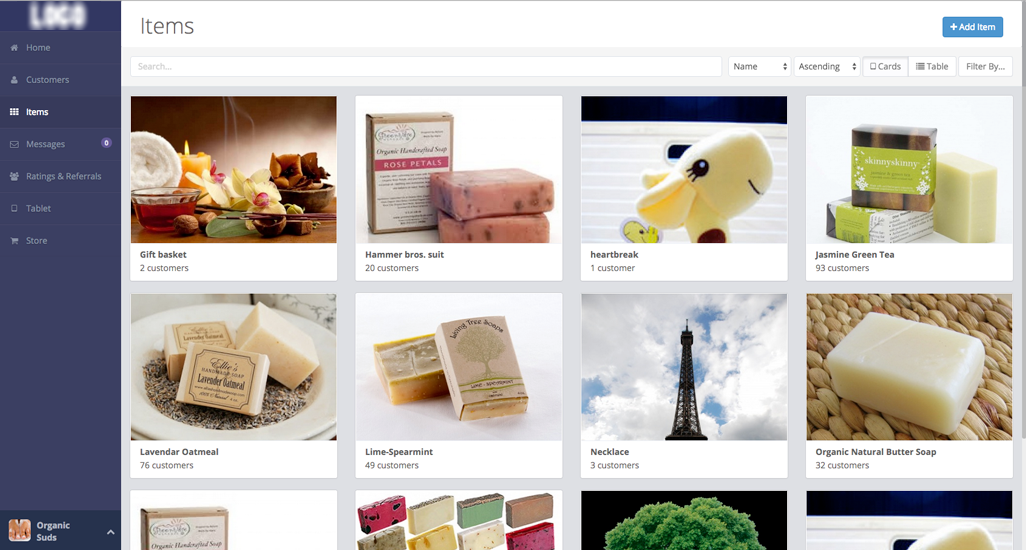Click the Home icon in sidebar
Viewport: 1026px width, 550px height.
14,48
